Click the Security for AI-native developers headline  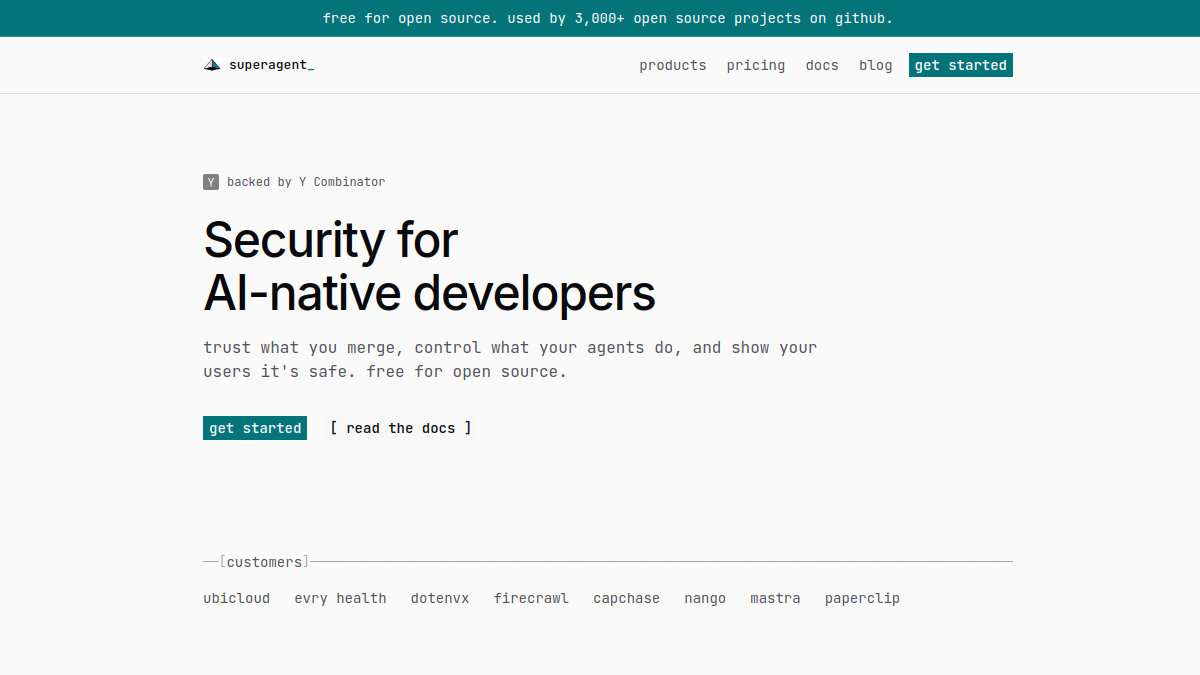tap(430, 267)
